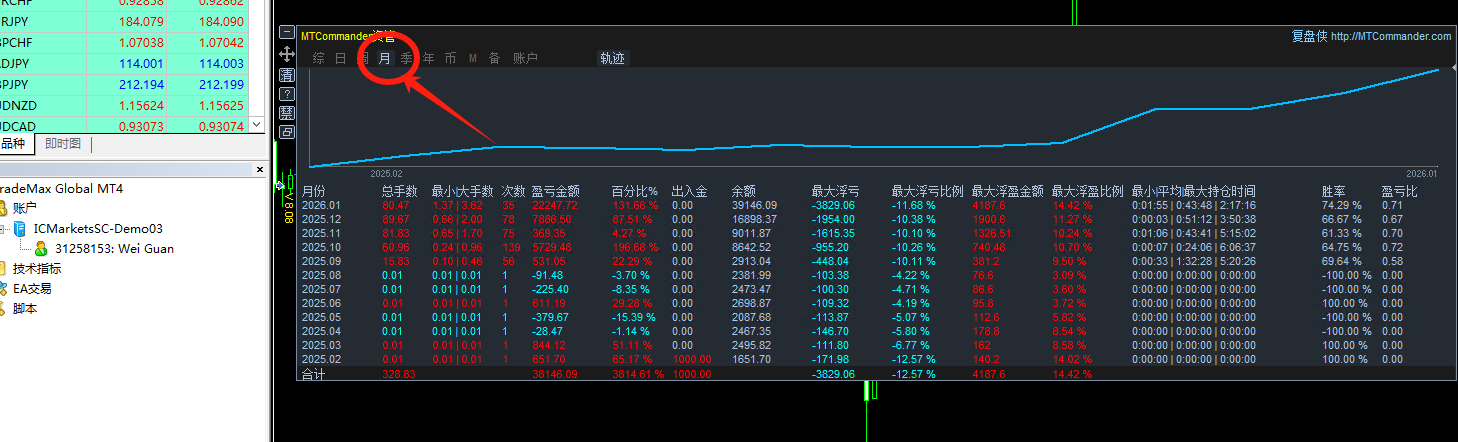This screenshot has width=1458, height=442.
Task: Click the total percentage 3814.61 %
Action: click(x=640, y=373)
